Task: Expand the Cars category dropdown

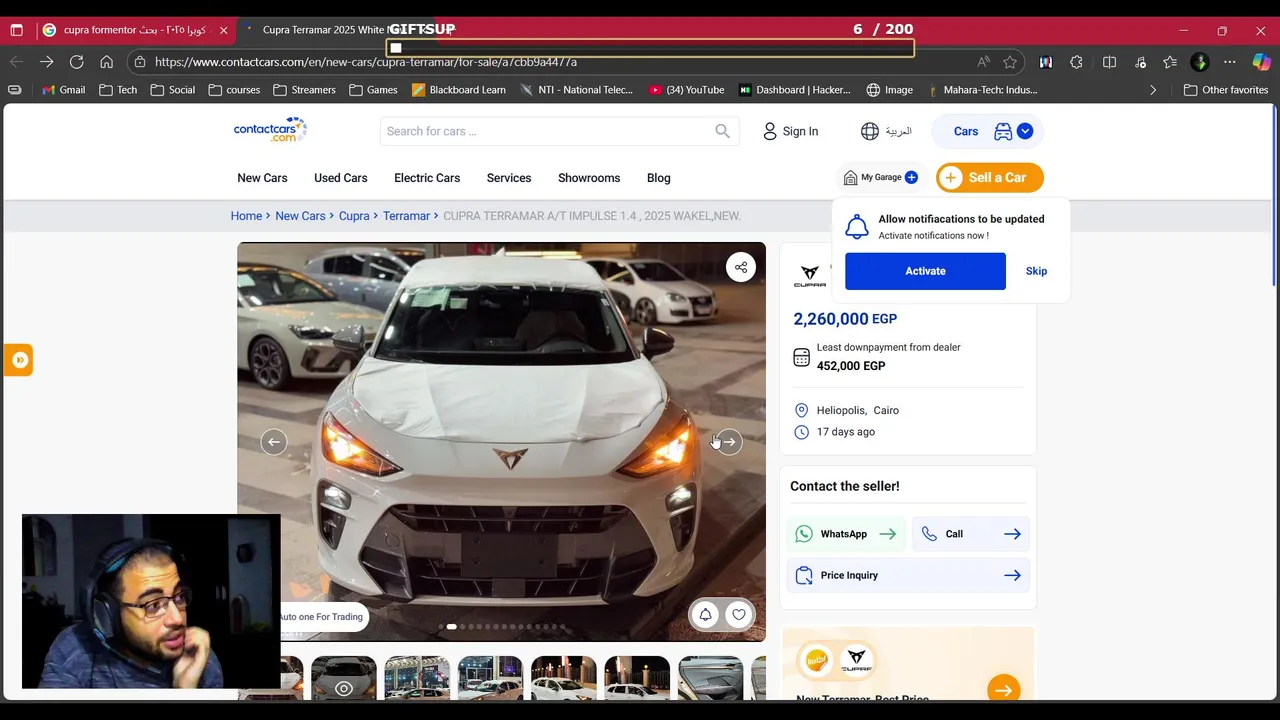Action: pos(1025,131)
